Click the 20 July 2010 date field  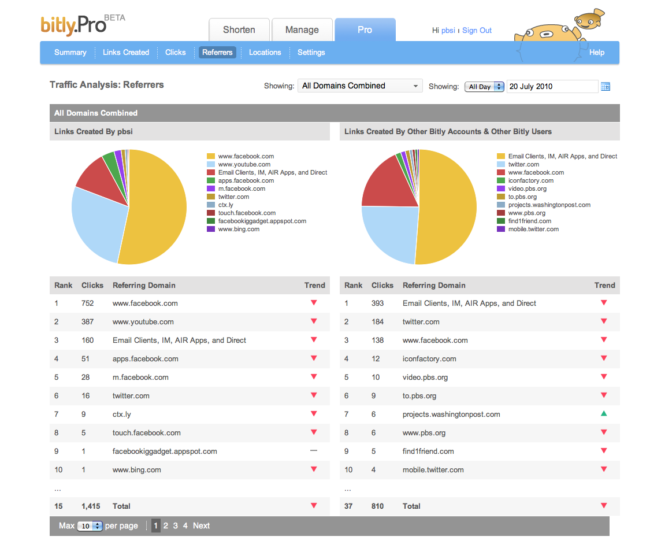coord(552,86)
